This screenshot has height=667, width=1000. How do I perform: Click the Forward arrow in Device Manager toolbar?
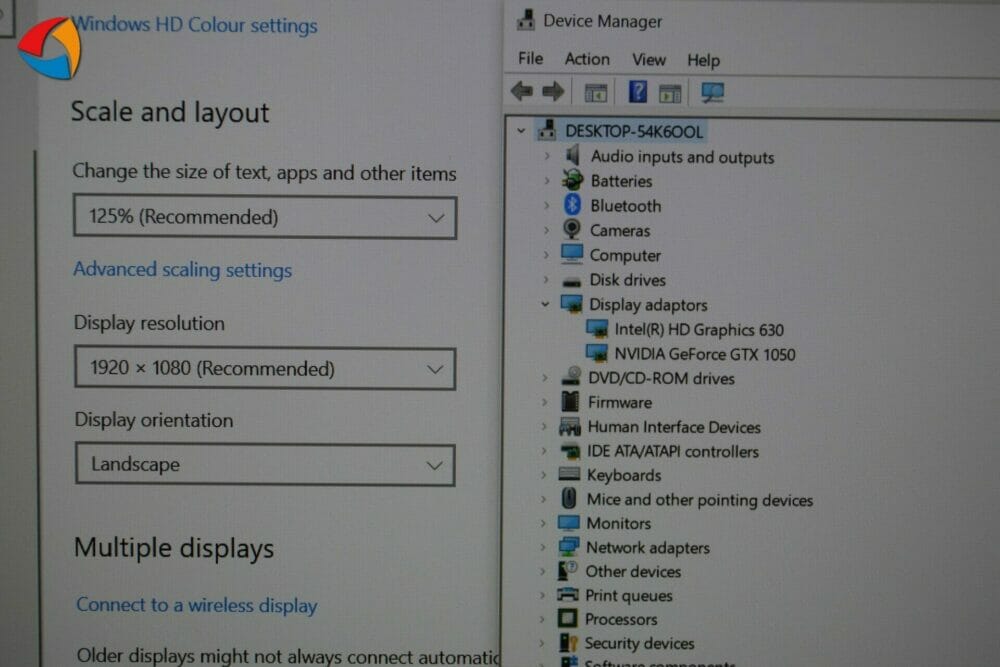click(553, 92)
